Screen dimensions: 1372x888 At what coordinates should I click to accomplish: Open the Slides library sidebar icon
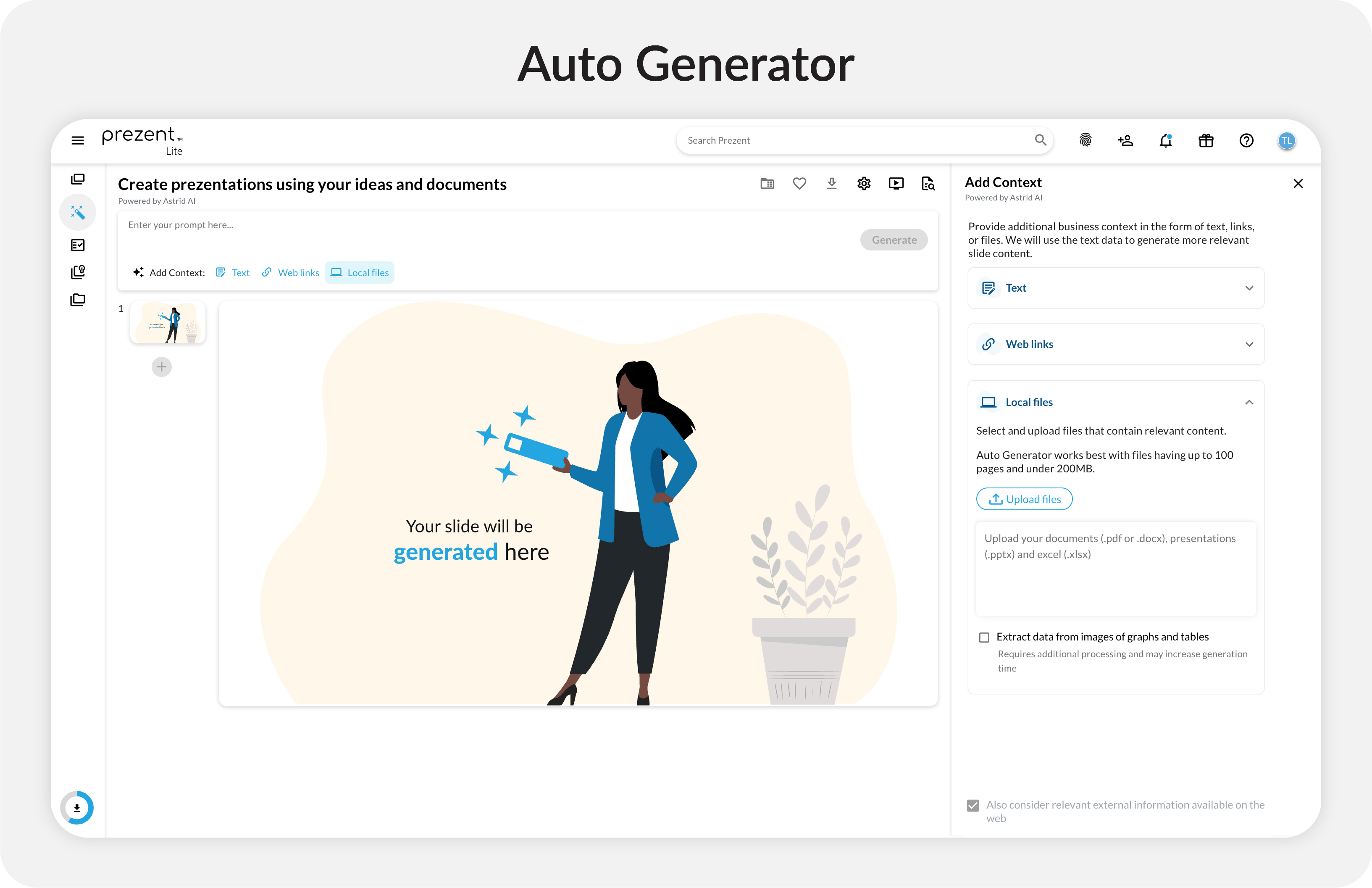coord(78,179)
